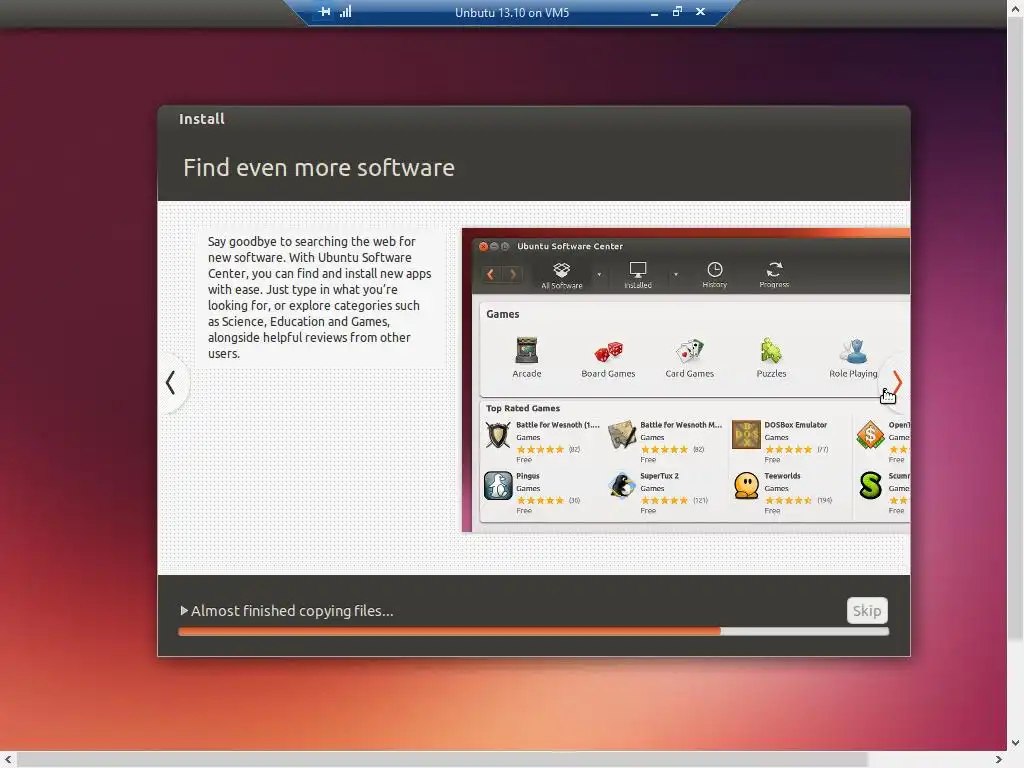Click the green S Scumm icon
The height and width of the screenshot is (768, 1024).
pos(870,486)
